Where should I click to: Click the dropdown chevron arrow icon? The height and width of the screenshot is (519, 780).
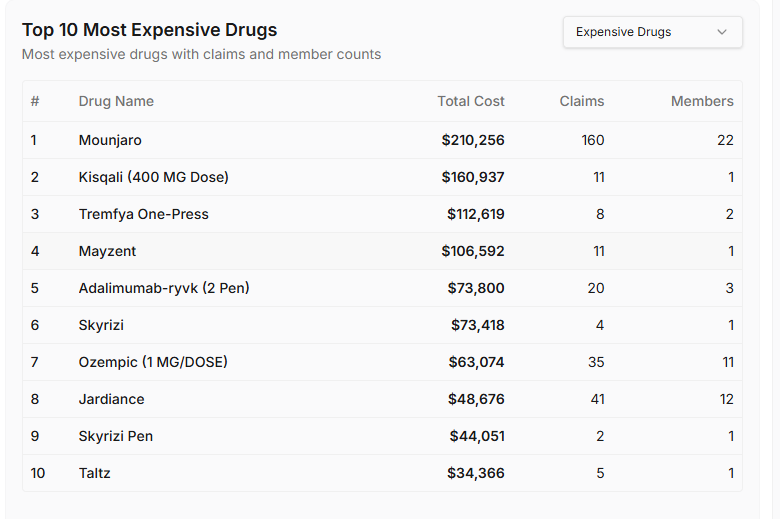[722, 32]
